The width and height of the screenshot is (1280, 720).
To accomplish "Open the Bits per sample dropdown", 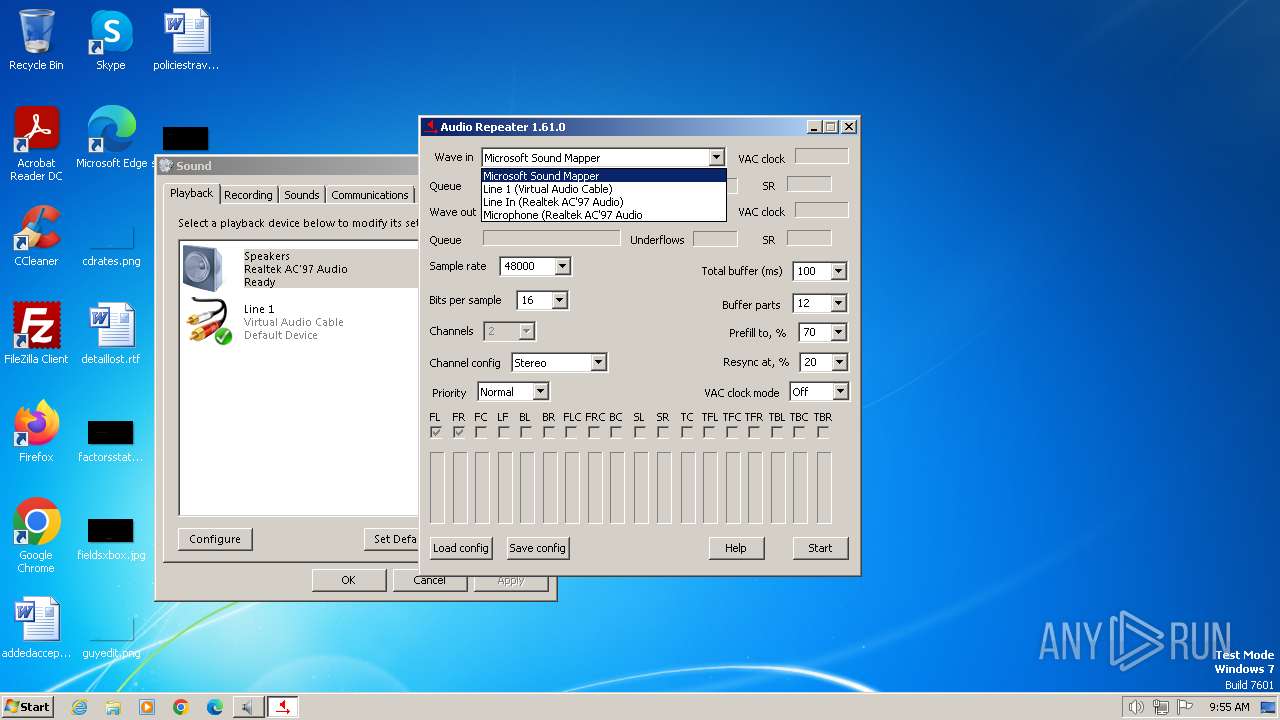I will pos(559,300).
